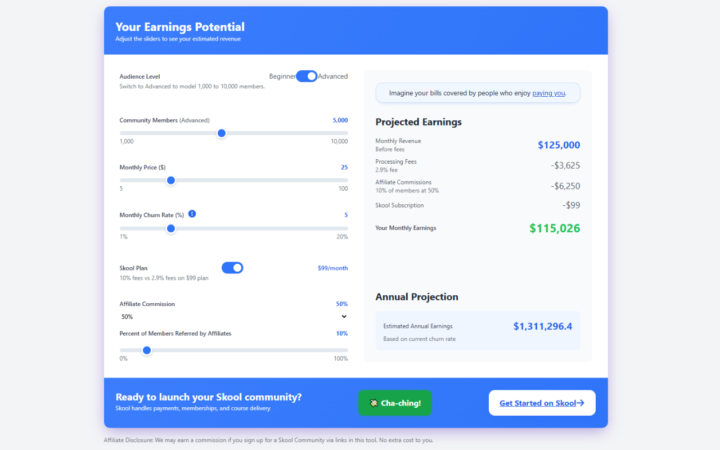
Task: Click "Ready to launch your Skool community?" text
Action: point(208,397)
